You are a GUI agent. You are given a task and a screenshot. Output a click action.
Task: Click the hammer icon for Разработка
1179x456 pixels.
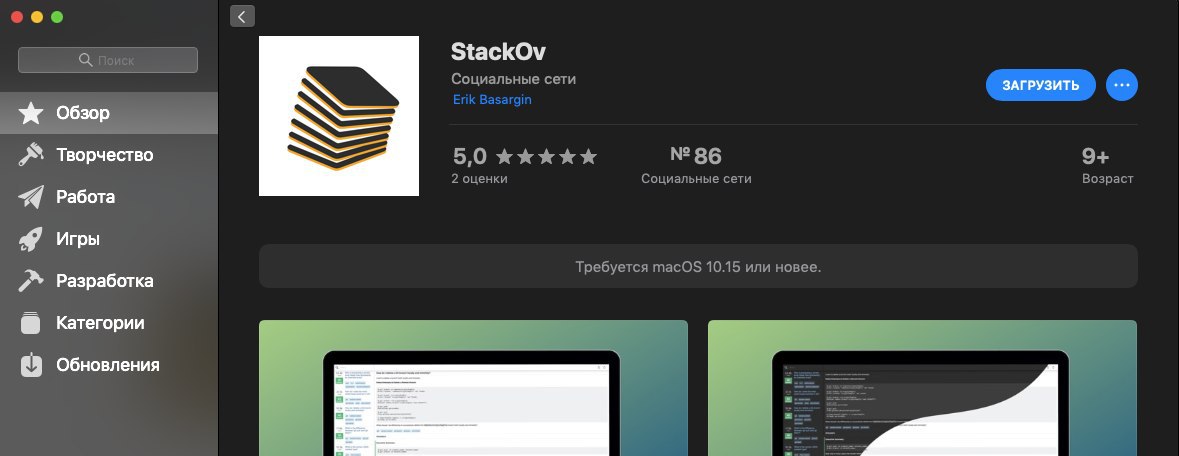pyautogui.click(x=31, y=281)
